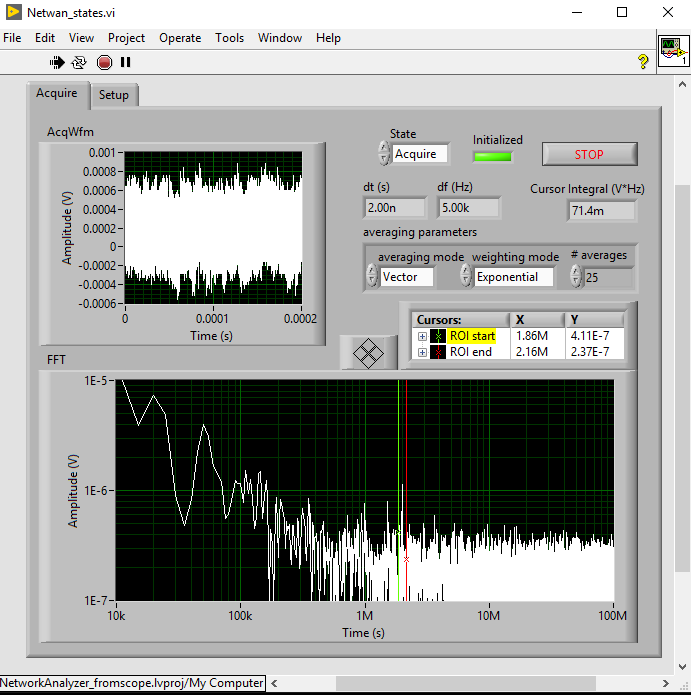691x695 pixels.
Task: Click the VI icon pane top right
Action: 672,50
